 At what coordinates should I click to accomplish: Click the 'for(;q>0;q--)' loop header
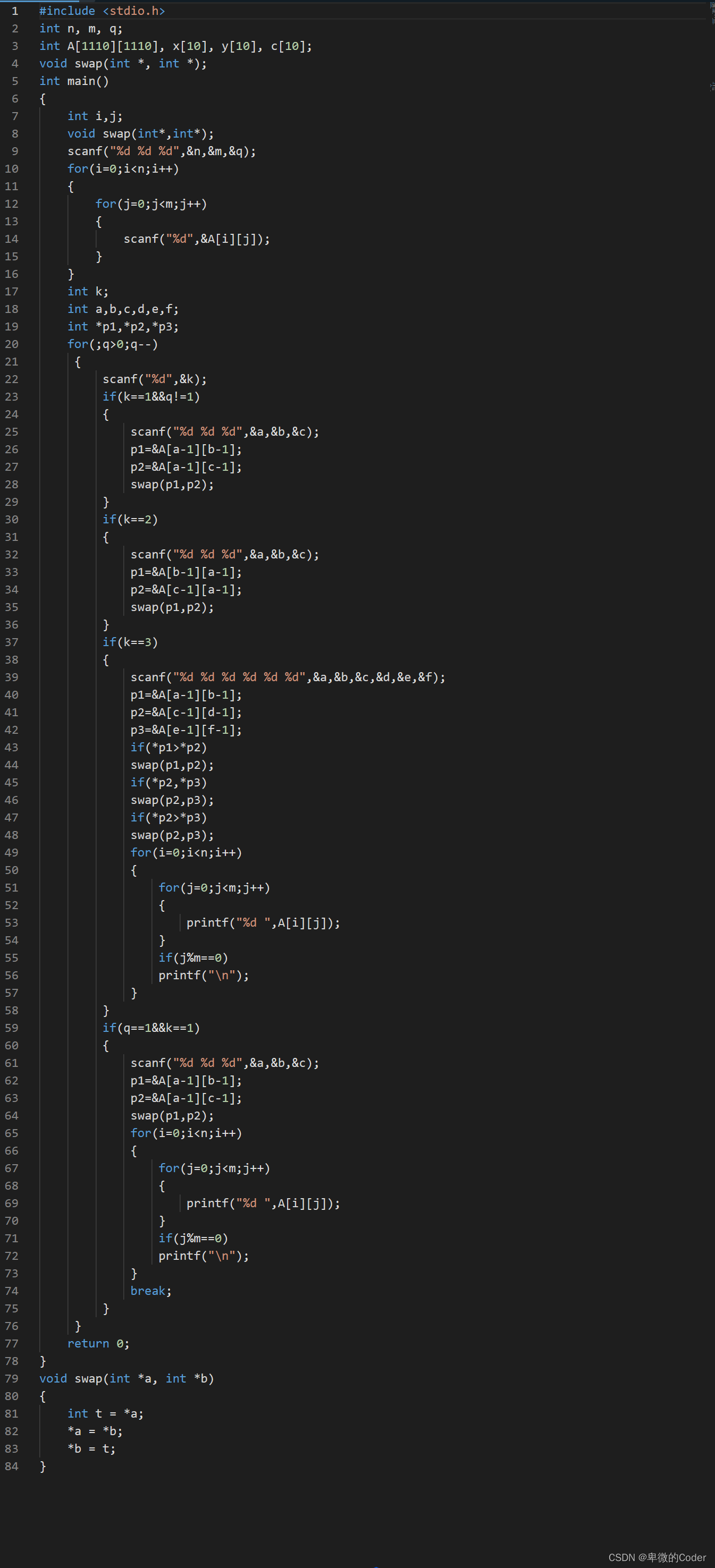pos(113,344)
